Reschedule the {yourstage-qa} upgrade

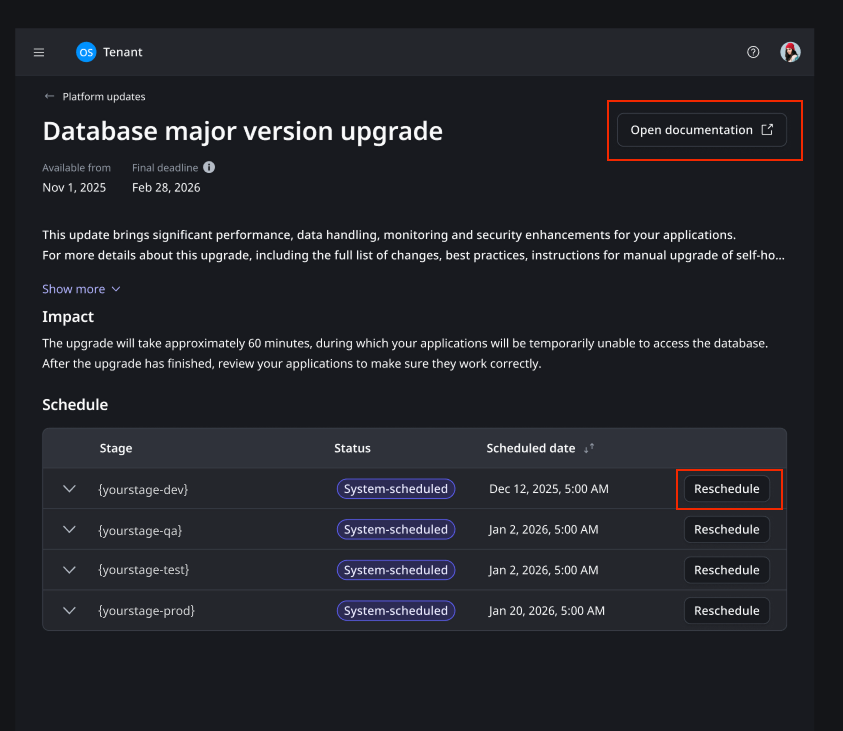726,529
